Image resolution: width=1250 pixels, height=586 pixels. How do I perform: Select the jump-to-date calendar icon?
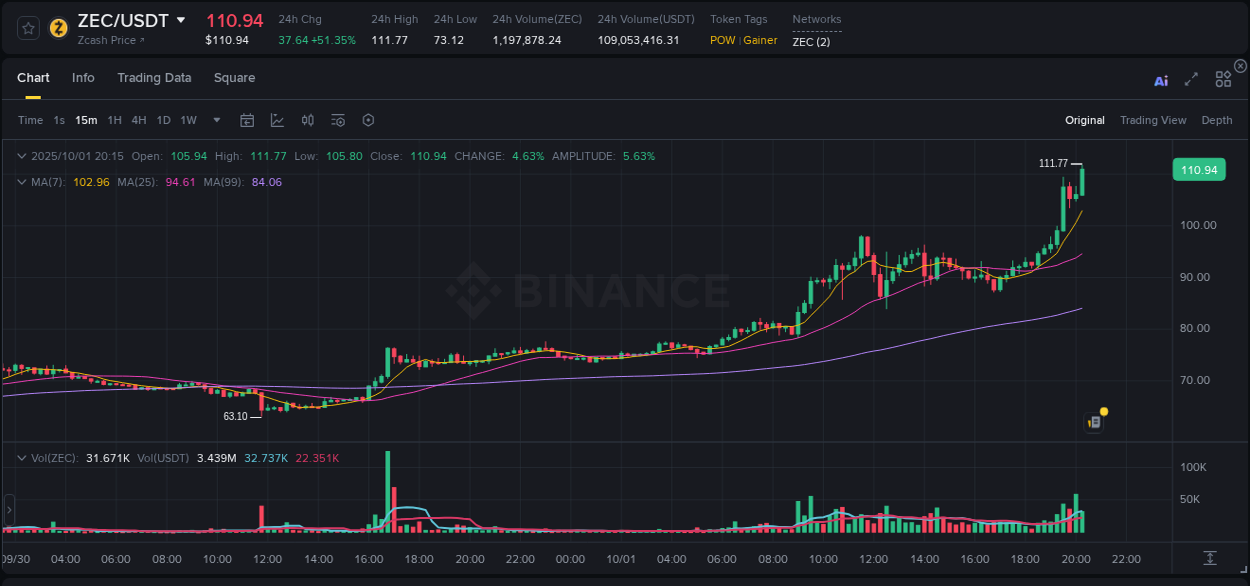point(247,120)
